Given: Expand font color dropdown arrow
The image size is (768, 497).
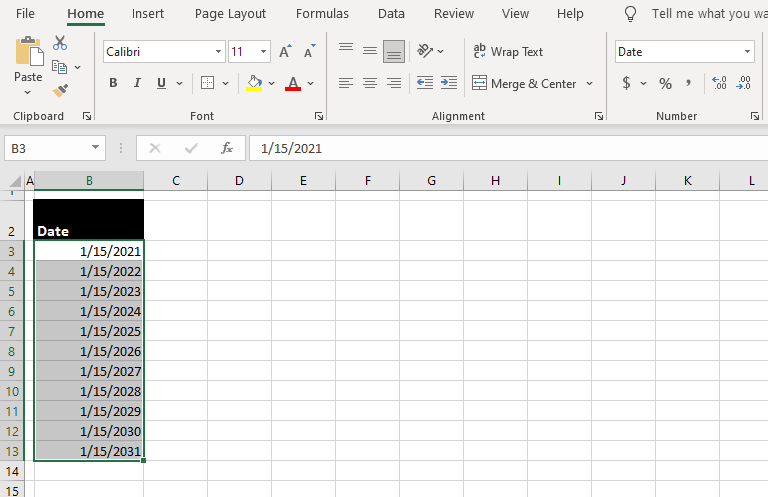Looking at the screenshot, I should (311, 83).
